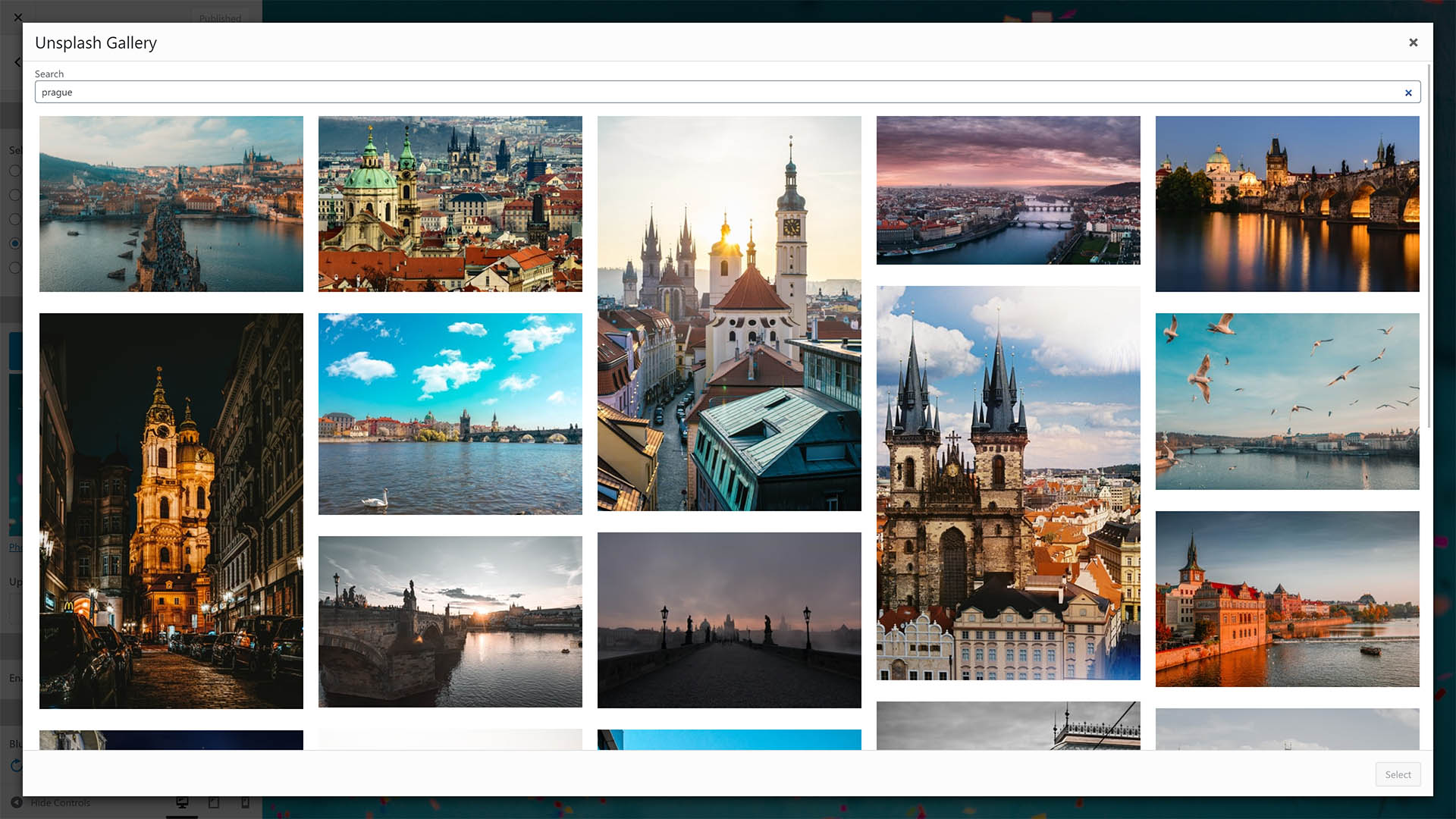Image resolution: width=1456 pixels, height=819 pixels.
Task: Choose the topmost radio option in the sidebar
Action: click(x=15, y=171)
